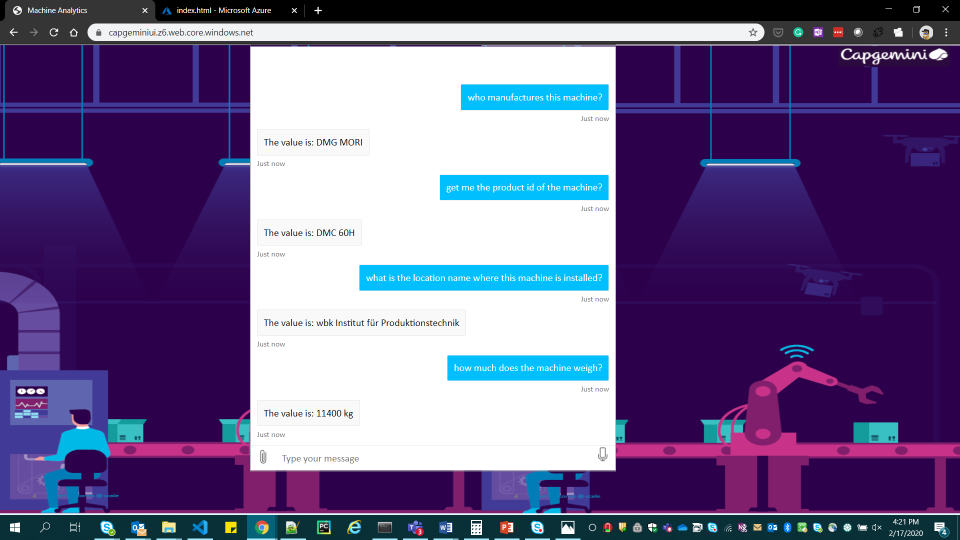This screenshot has height=540, width=960.
Task: Open Visual Studio Code from taskbar
Action: point(199,527)
